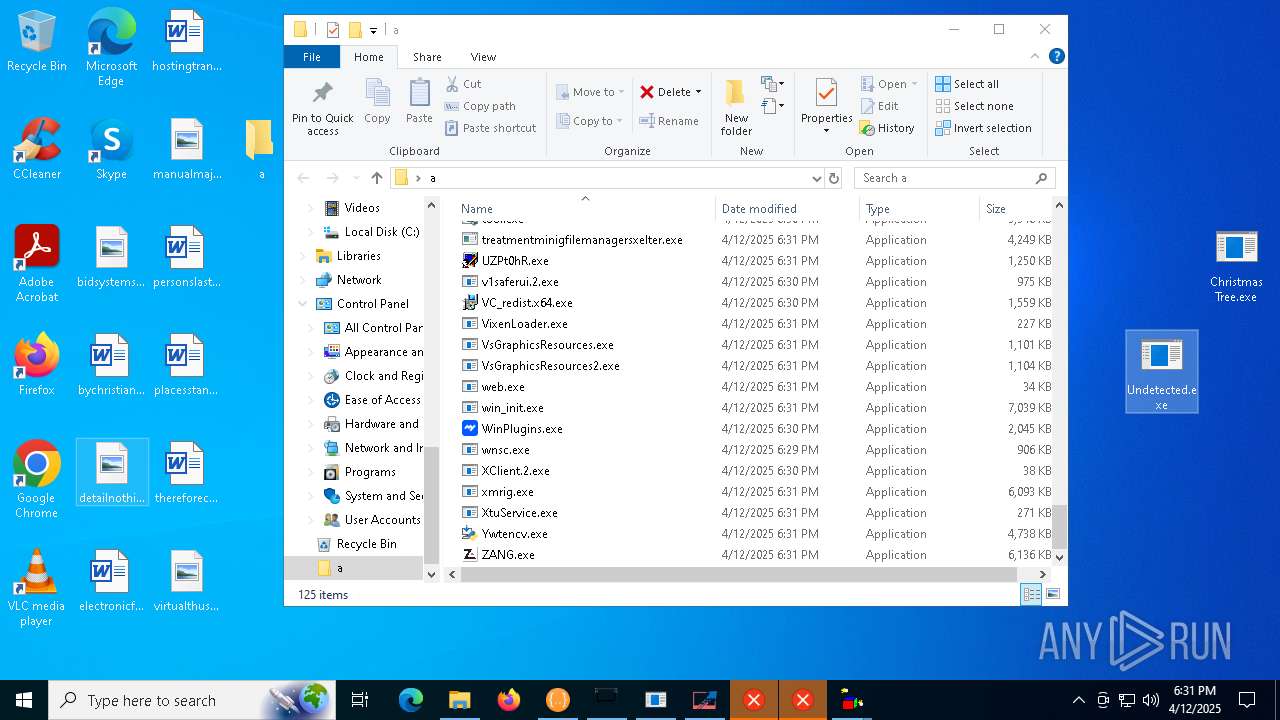This screenshot has width=1280, height=720.
Task: Click the Cut scissors command
Action: [x=463, y=84]
